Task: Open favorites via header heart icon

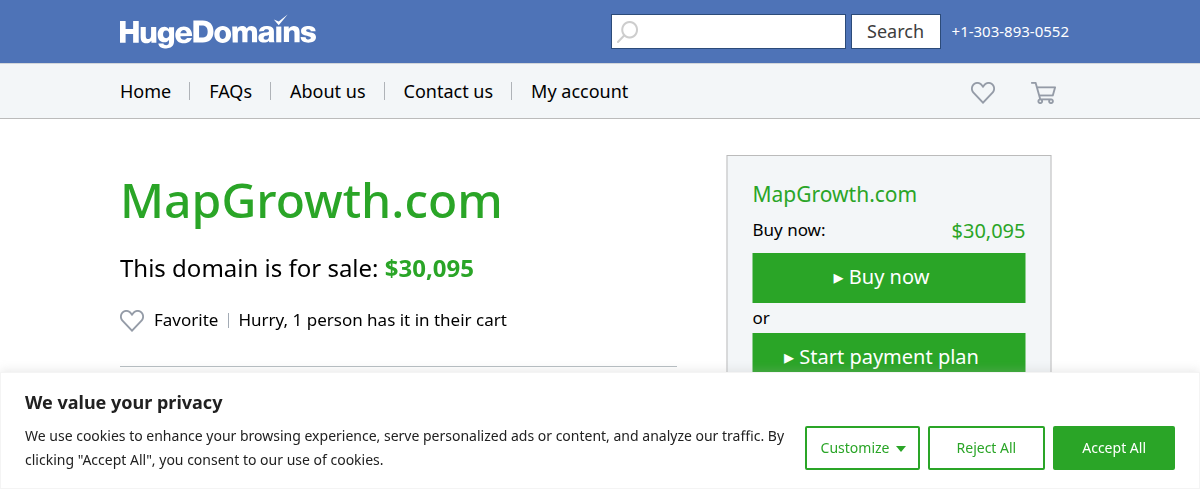Action: (983, 93)
